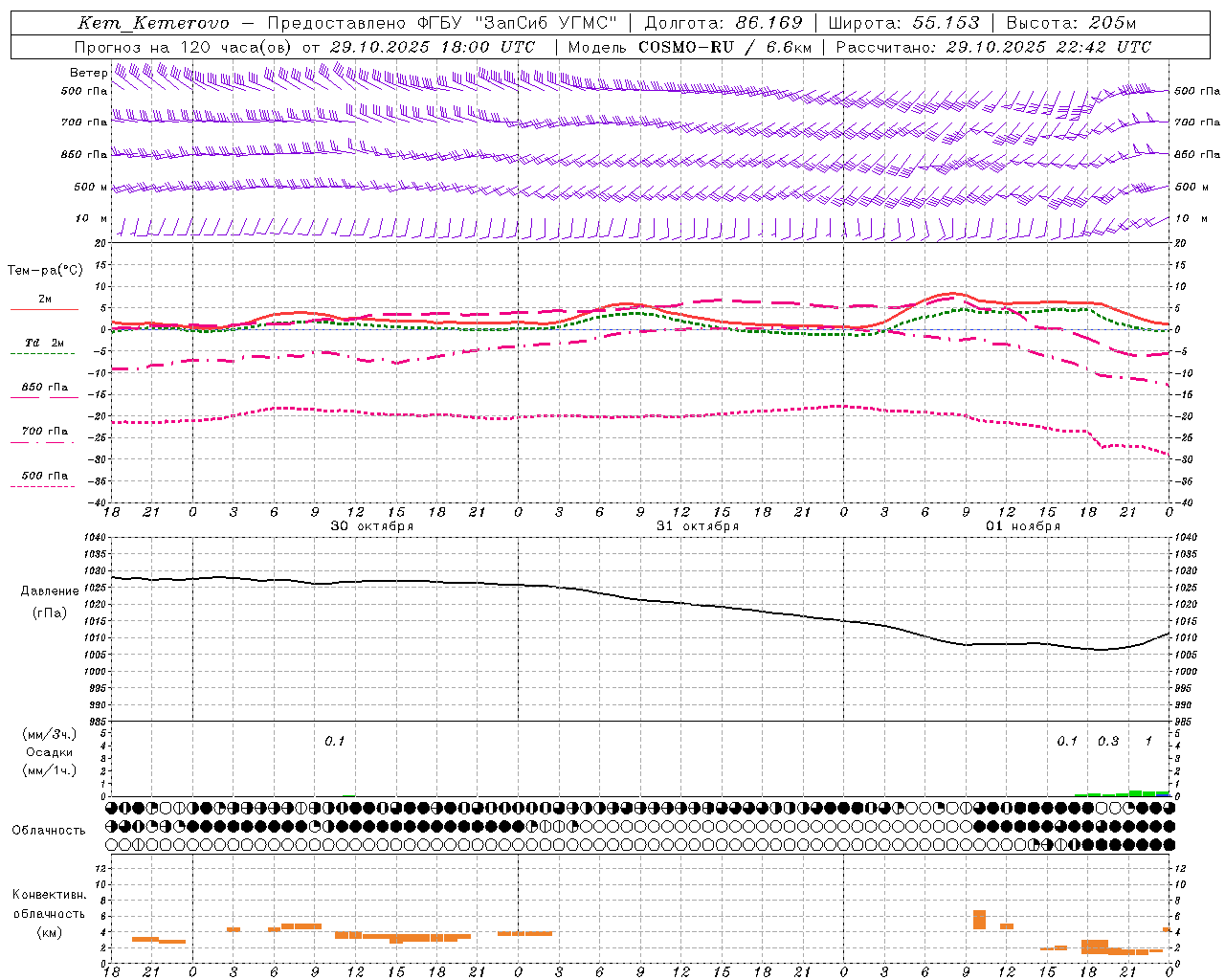Click the Рассчитано: 29.10.2025 22:42 UTC text

click(994, 47)
